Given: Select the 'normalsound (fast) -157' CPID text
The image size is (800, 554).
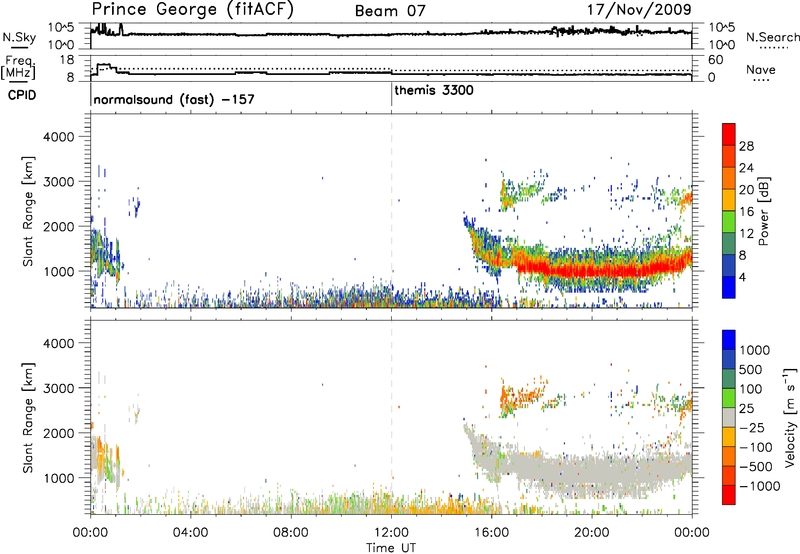Looking at the screenshot, I should [174, 99].
